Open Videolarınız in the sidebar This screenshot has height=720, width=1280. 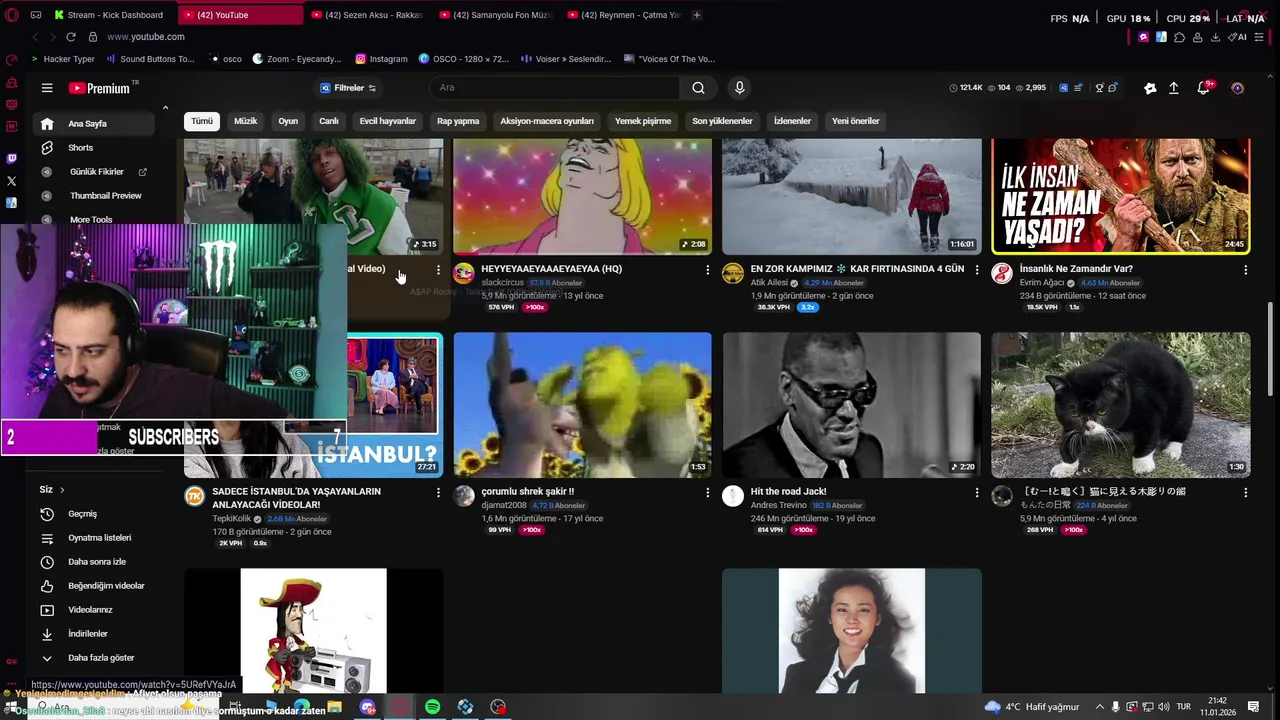94,610
